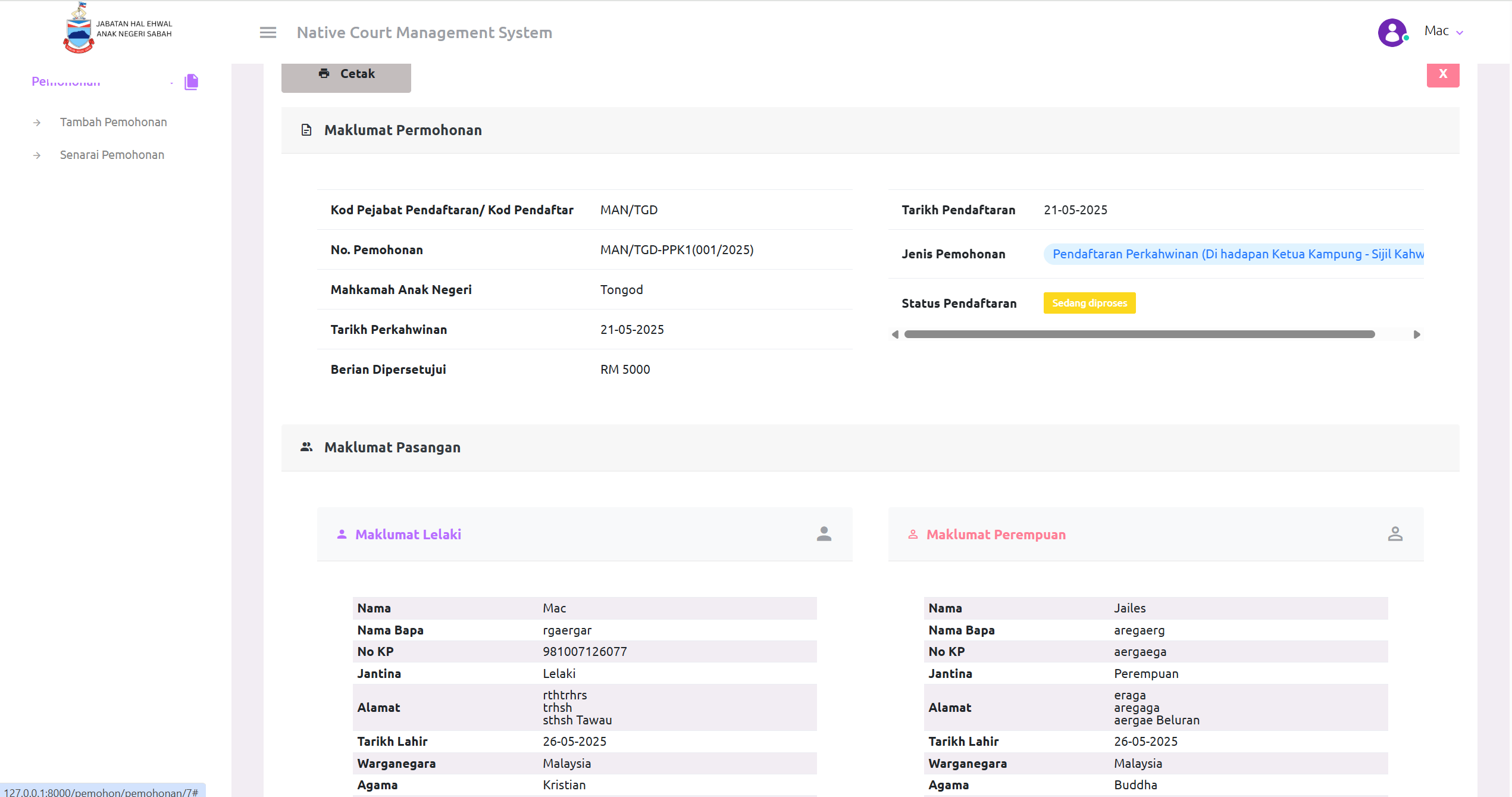The height and width of the screenshot is (797, 1512).
Task: Click person icon at right of Maklumat Lelaki
Action: [824, 534]
